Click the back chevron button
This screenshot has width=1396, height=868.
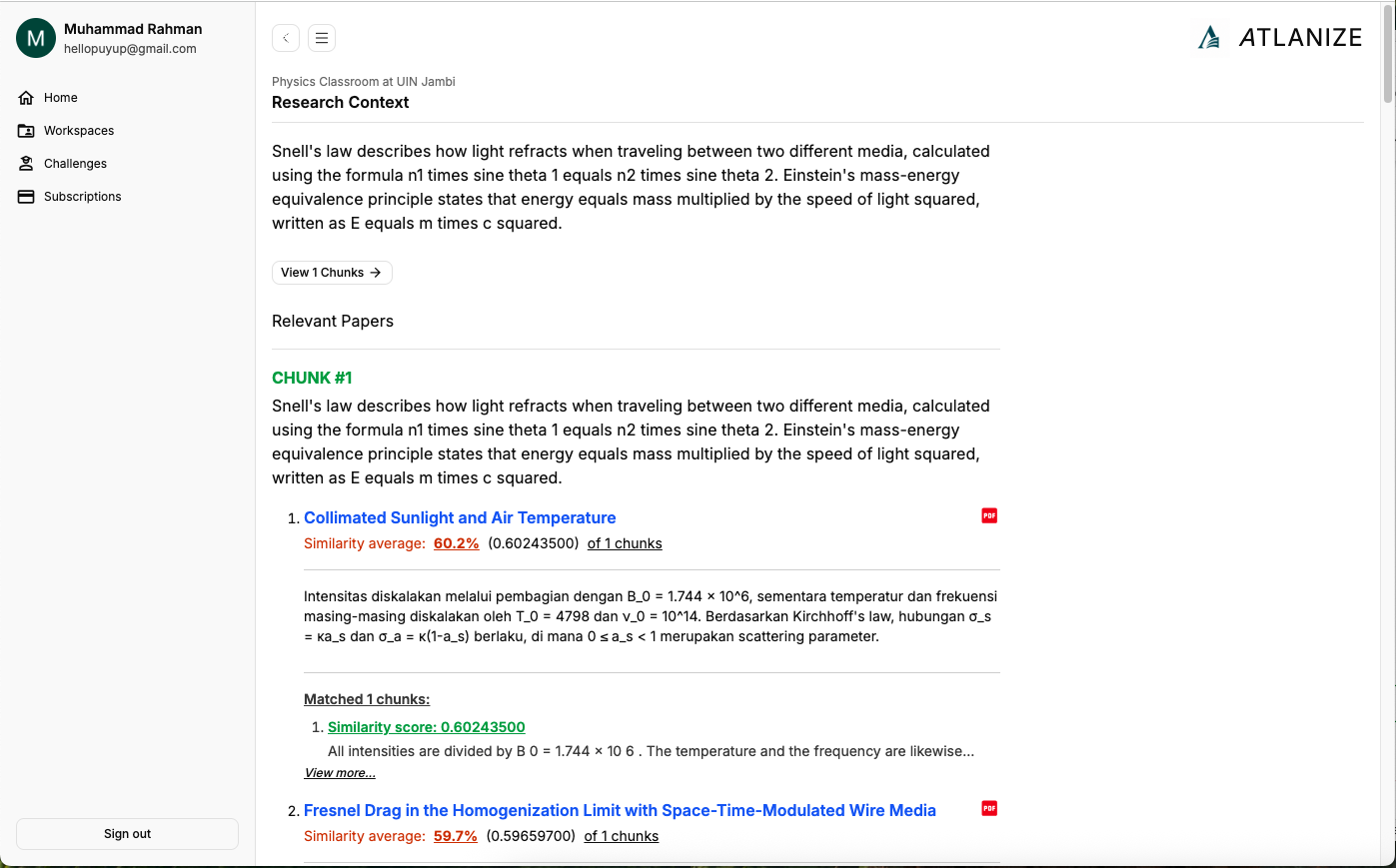point(286,38)
